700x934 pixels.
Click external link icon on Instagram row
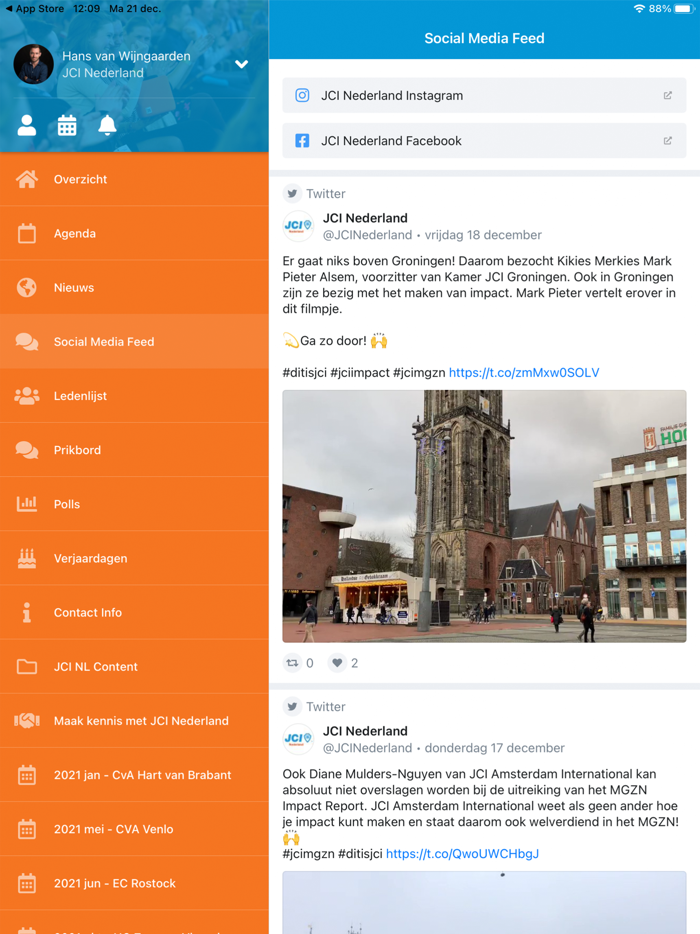(x=668, y=95)
